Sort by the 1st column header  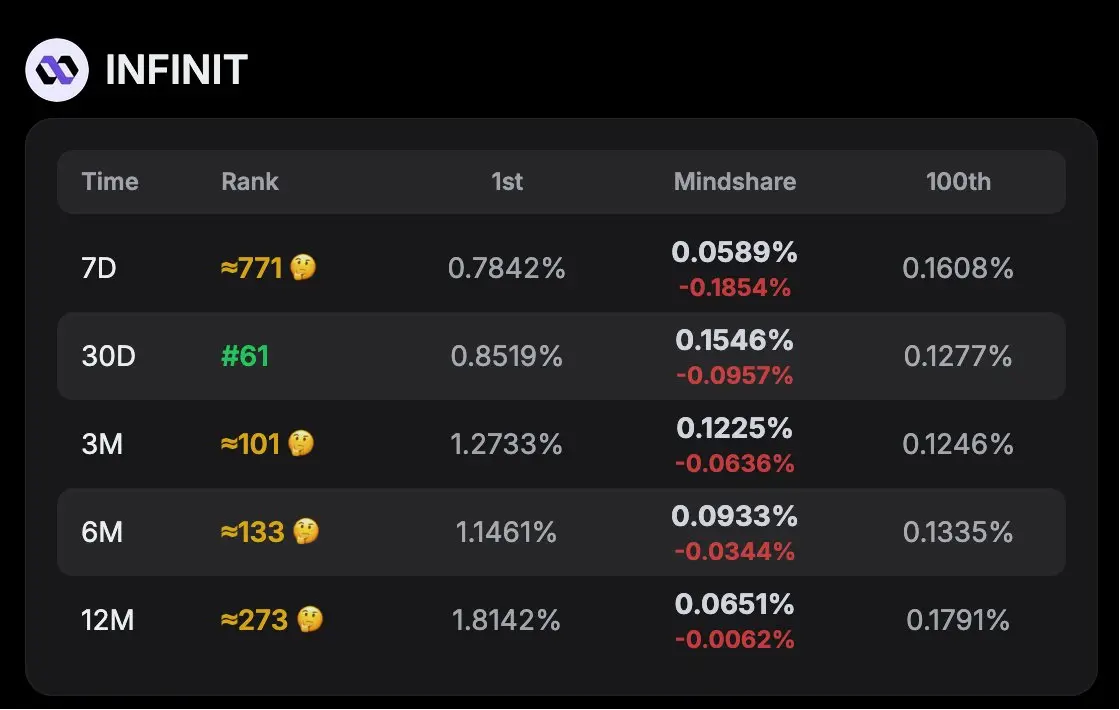(x=507, y=181)
